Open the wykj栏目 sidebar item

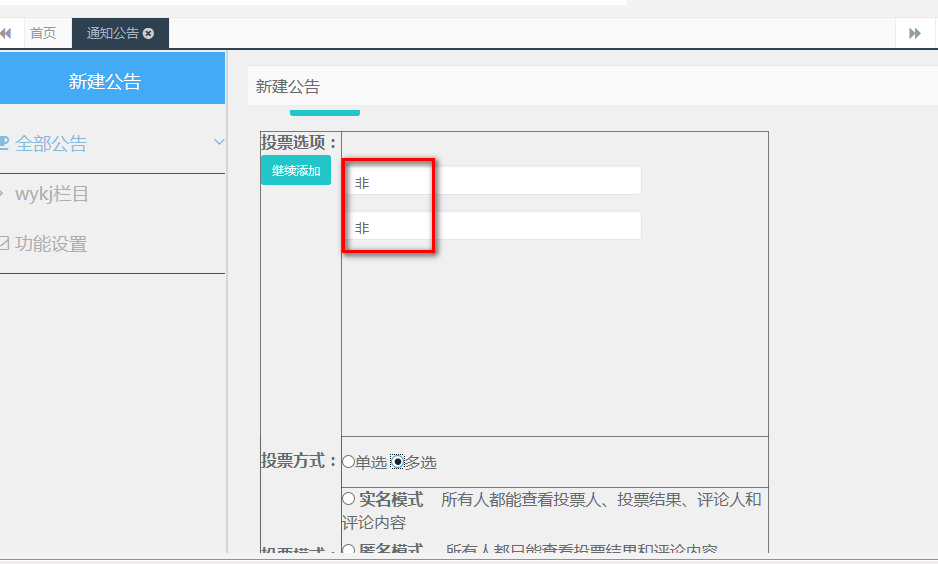tap(51, 194)
